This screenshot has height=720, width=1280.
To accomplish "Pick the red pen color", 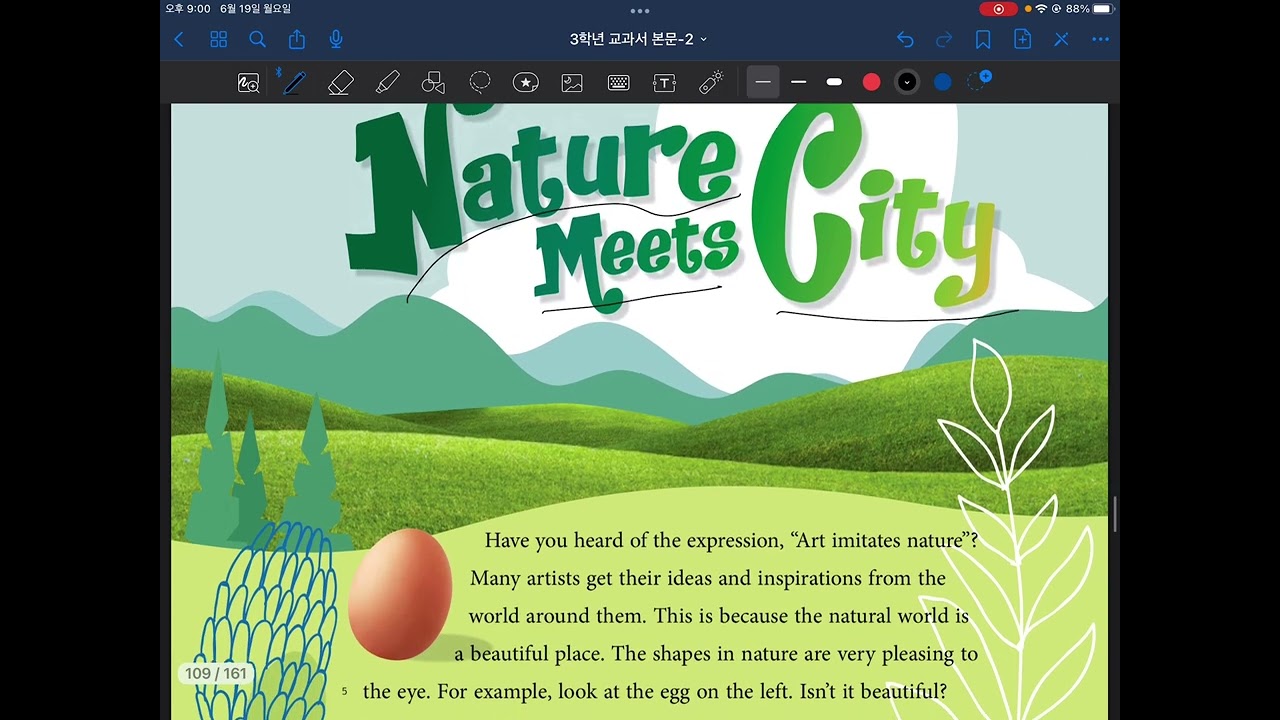I will click(x=871, y=82).
